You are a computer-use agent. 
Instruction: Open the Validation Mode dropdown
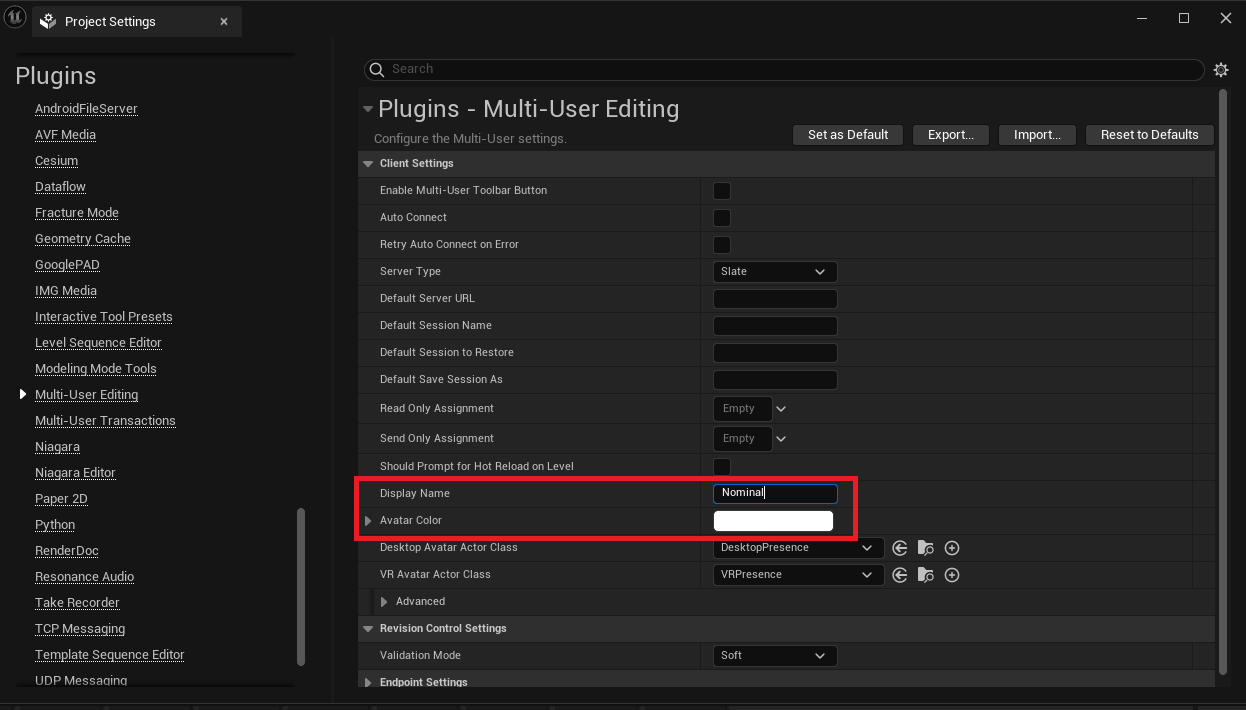point(775,655)
